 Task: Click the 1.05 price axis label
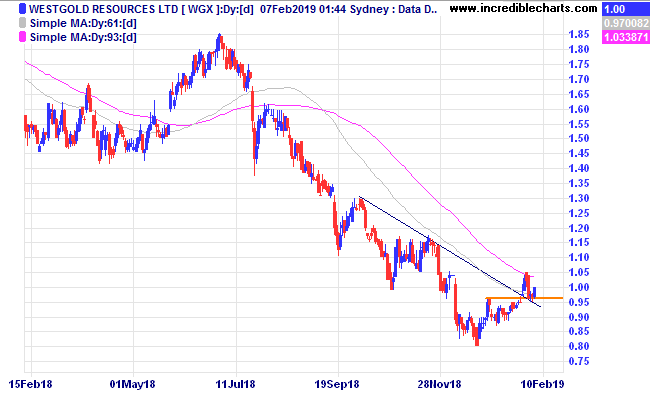(578, 272)
